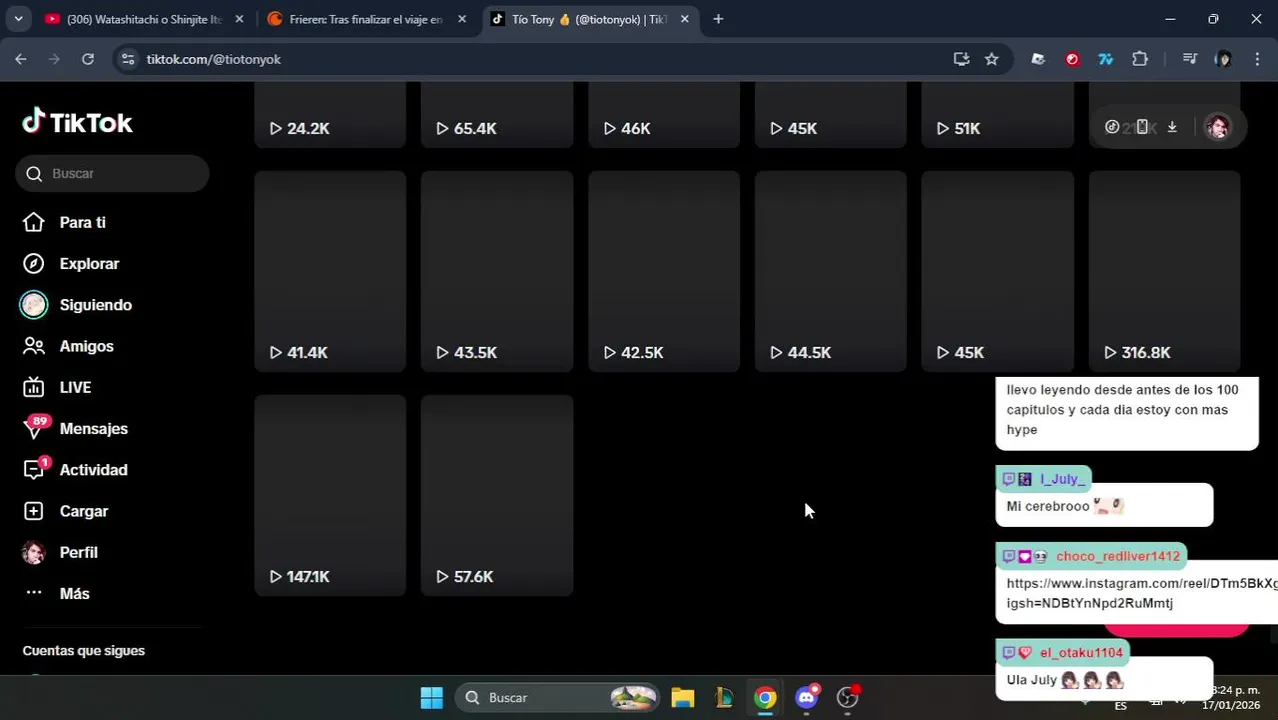
Task: Click the install app icon in address bar
Action: tap(961, 59)
